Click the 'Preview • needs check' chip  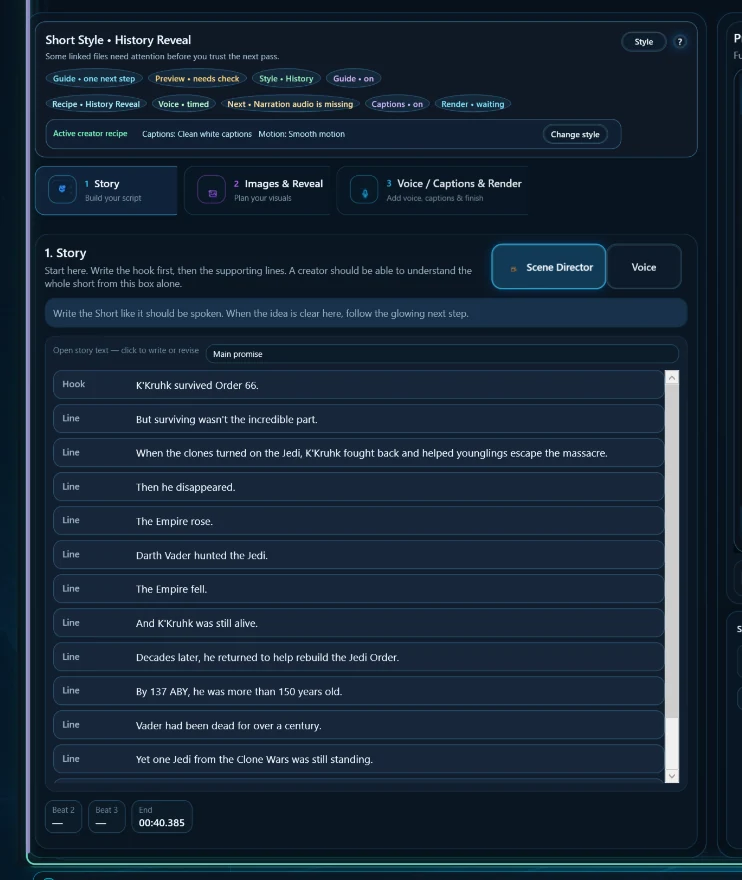pyautogui.click(x=197, y=79)
